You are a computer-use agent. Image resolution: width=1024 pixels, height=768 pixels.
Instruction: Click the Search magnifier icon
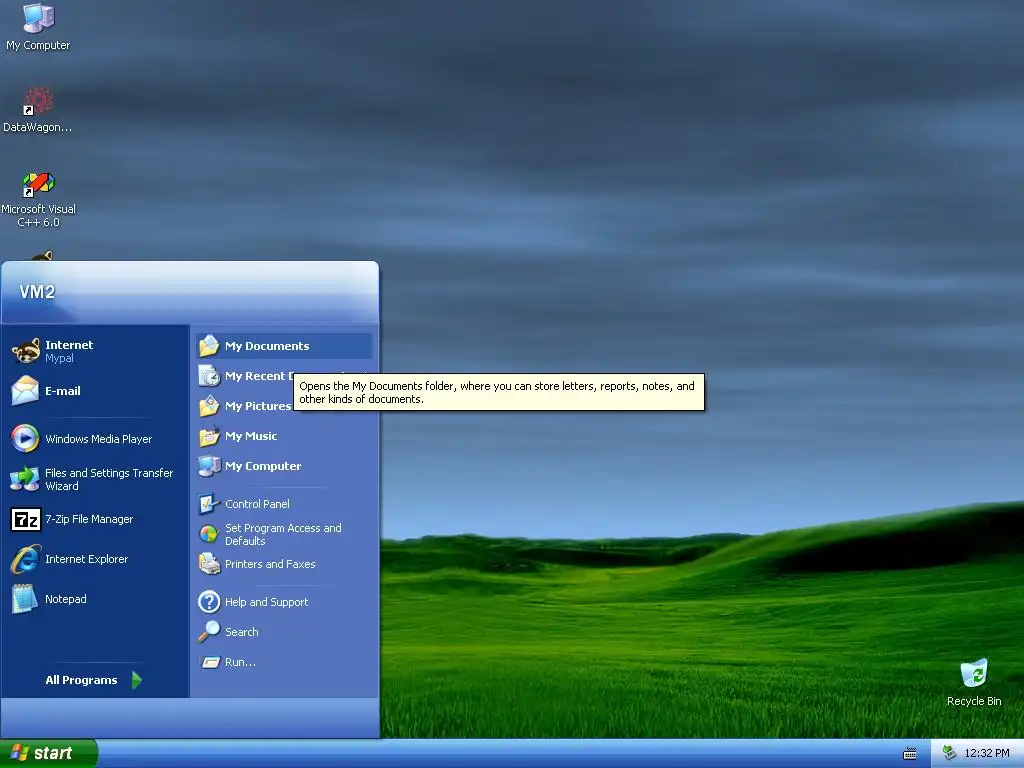coord(209,632)
